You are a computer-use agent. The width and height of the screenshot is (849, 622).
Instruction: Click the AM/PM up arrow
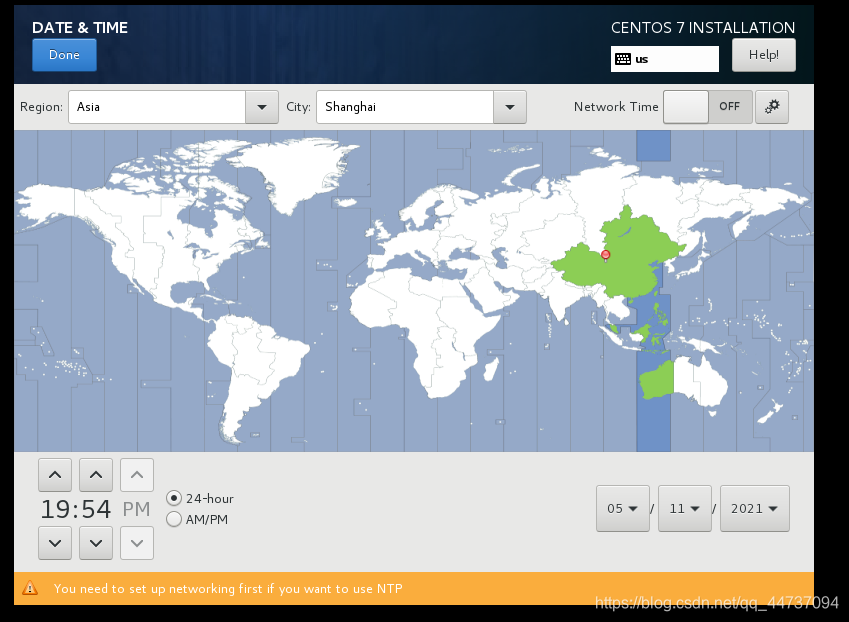[137, 475]
